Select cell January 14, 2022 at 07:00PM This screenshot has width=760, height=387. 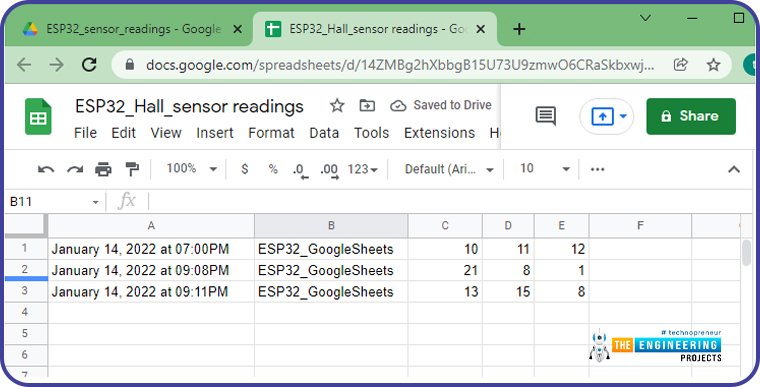[x=151, y=249]
